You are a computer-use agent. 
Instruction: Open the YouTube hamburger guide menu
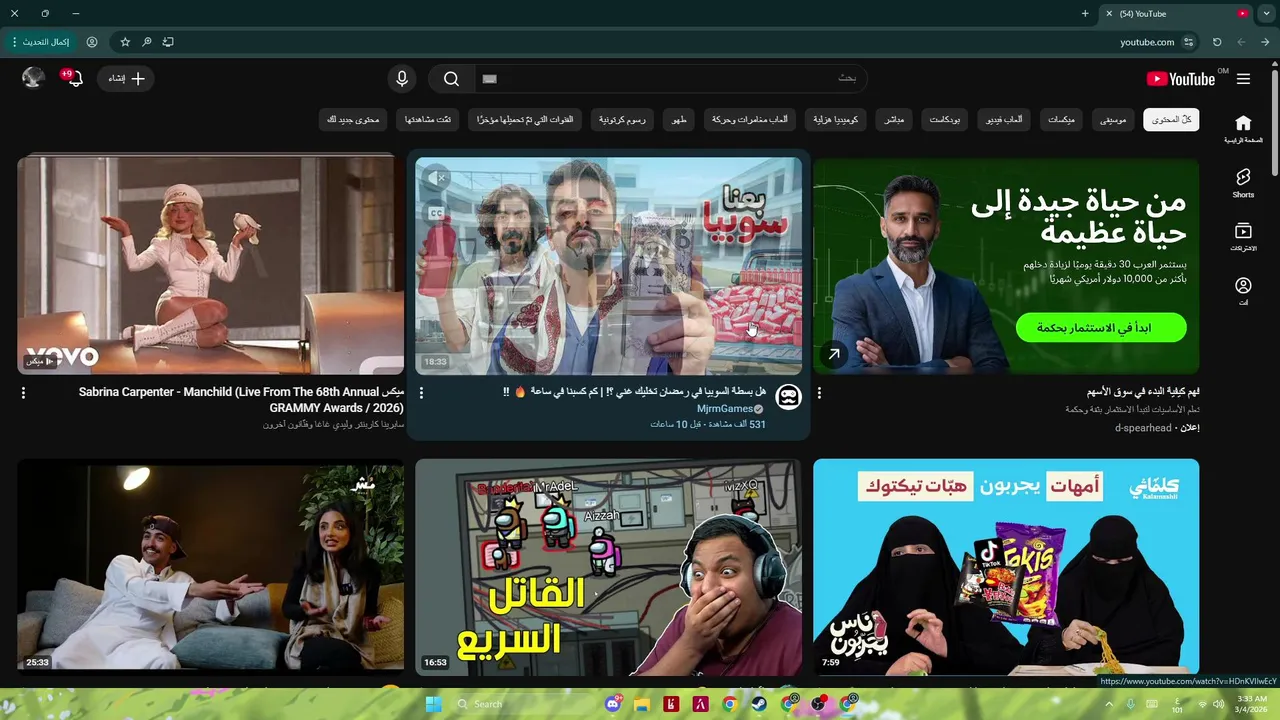coord(1243,79)
